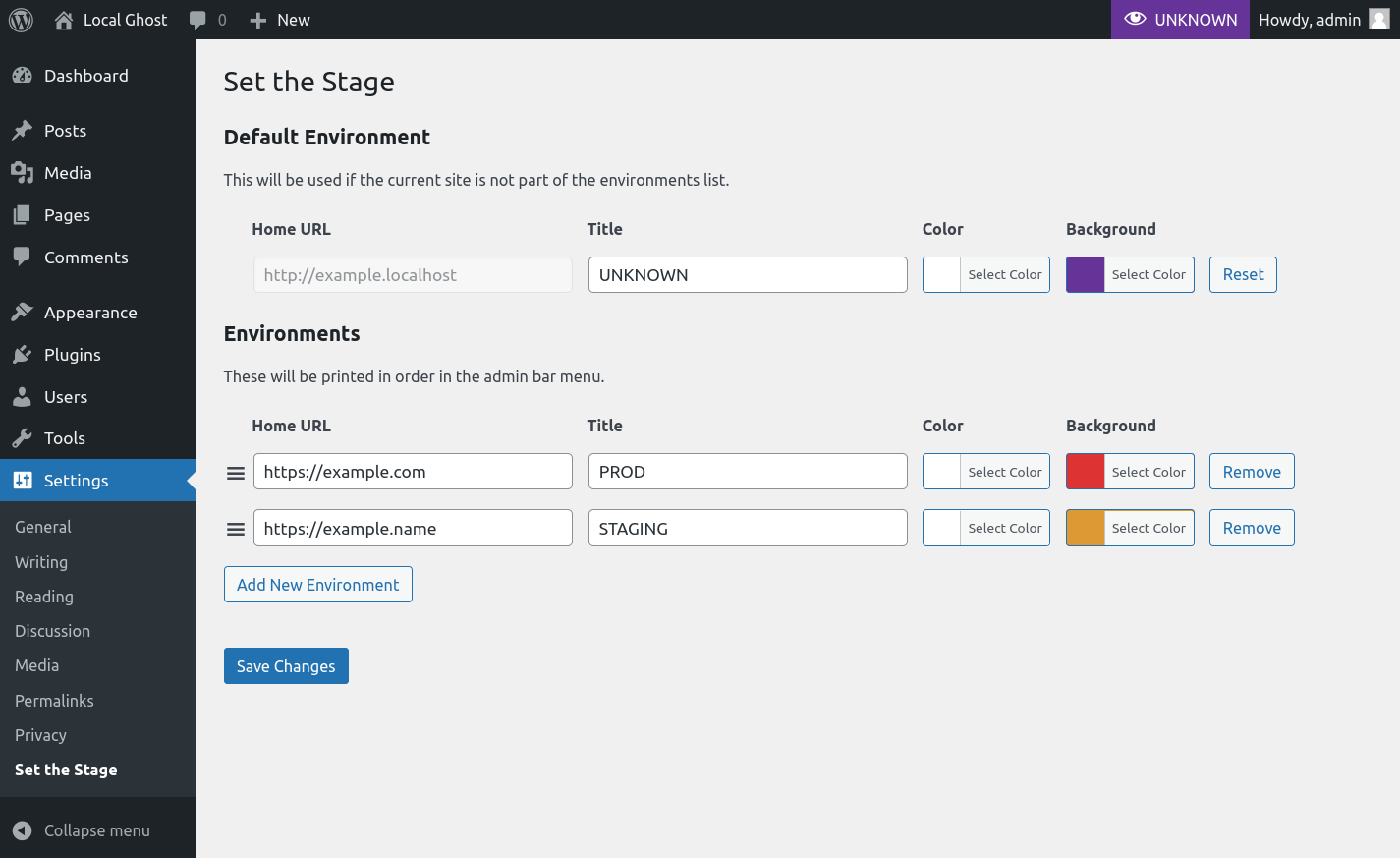Click the comments bubble icon in admin bar
1400x858 pixels.
pyautogui.click(x=197, y=20)
